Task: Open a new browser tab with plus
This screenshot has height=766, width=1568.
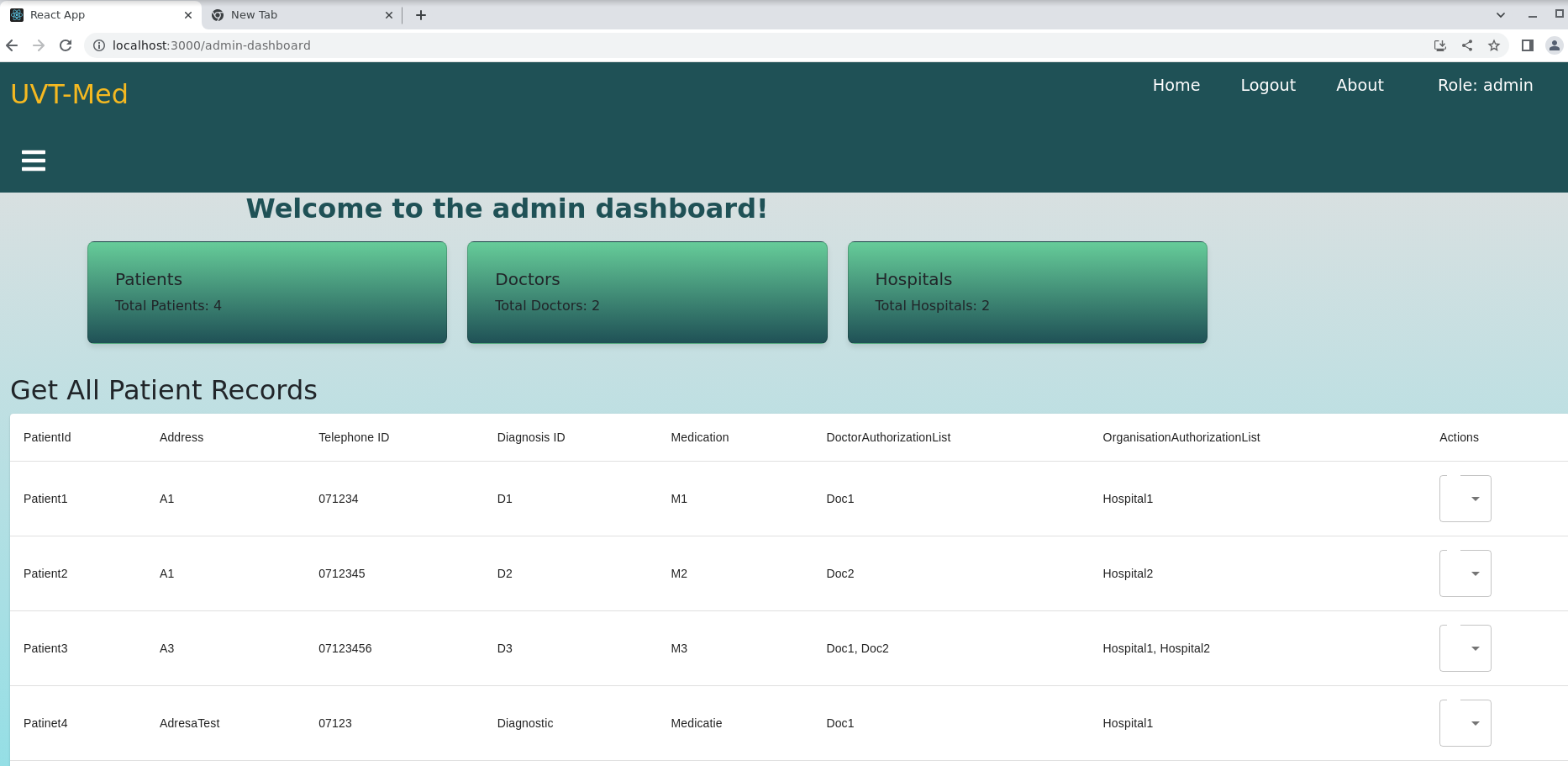Action: 421,15
